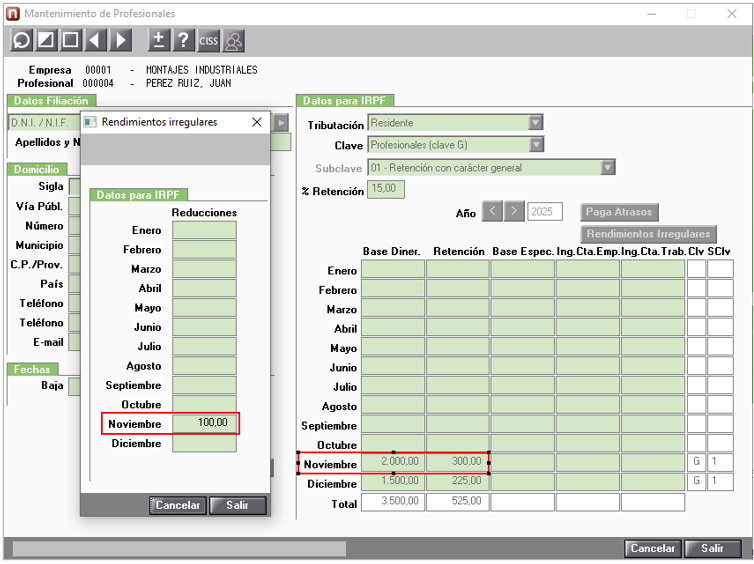The image size is (754, 564).
Task: Open the plus-minus calculator icon
Action: (159, 40)
